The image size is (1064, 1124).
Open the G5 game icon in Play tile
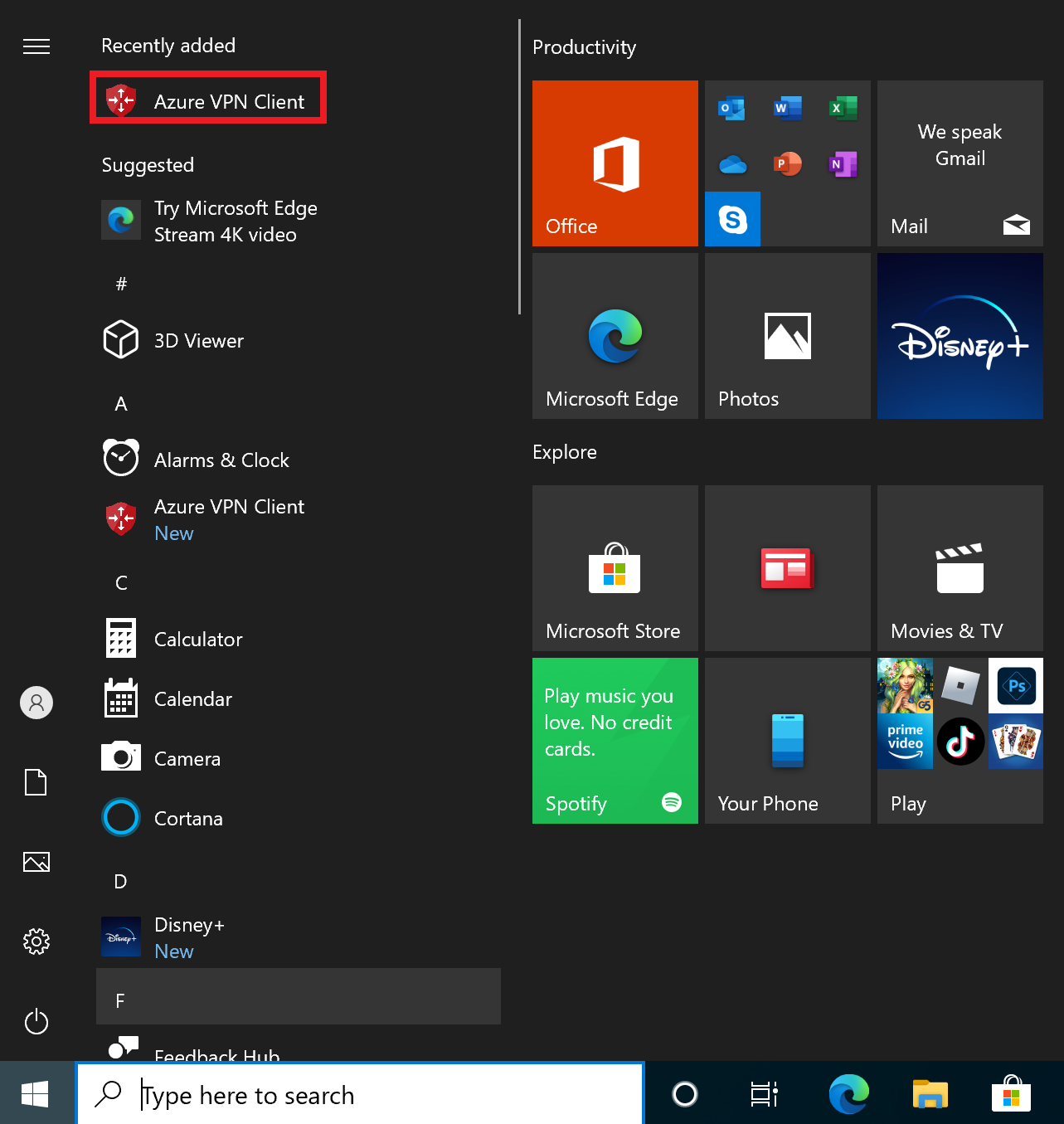click(x=905, y=685)
